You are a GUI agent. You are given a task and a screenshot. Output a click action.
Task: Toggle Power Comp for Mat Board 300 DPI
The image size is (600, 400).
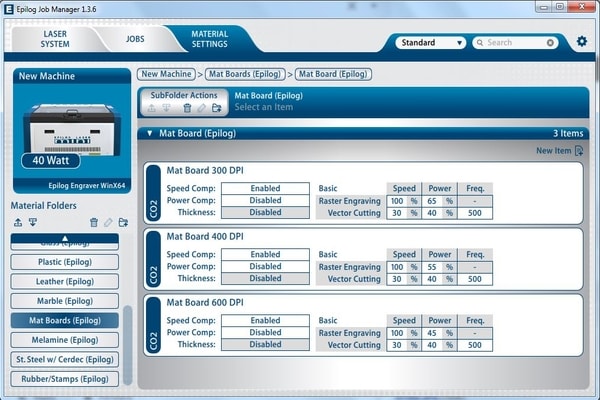(x=265, y=200)
